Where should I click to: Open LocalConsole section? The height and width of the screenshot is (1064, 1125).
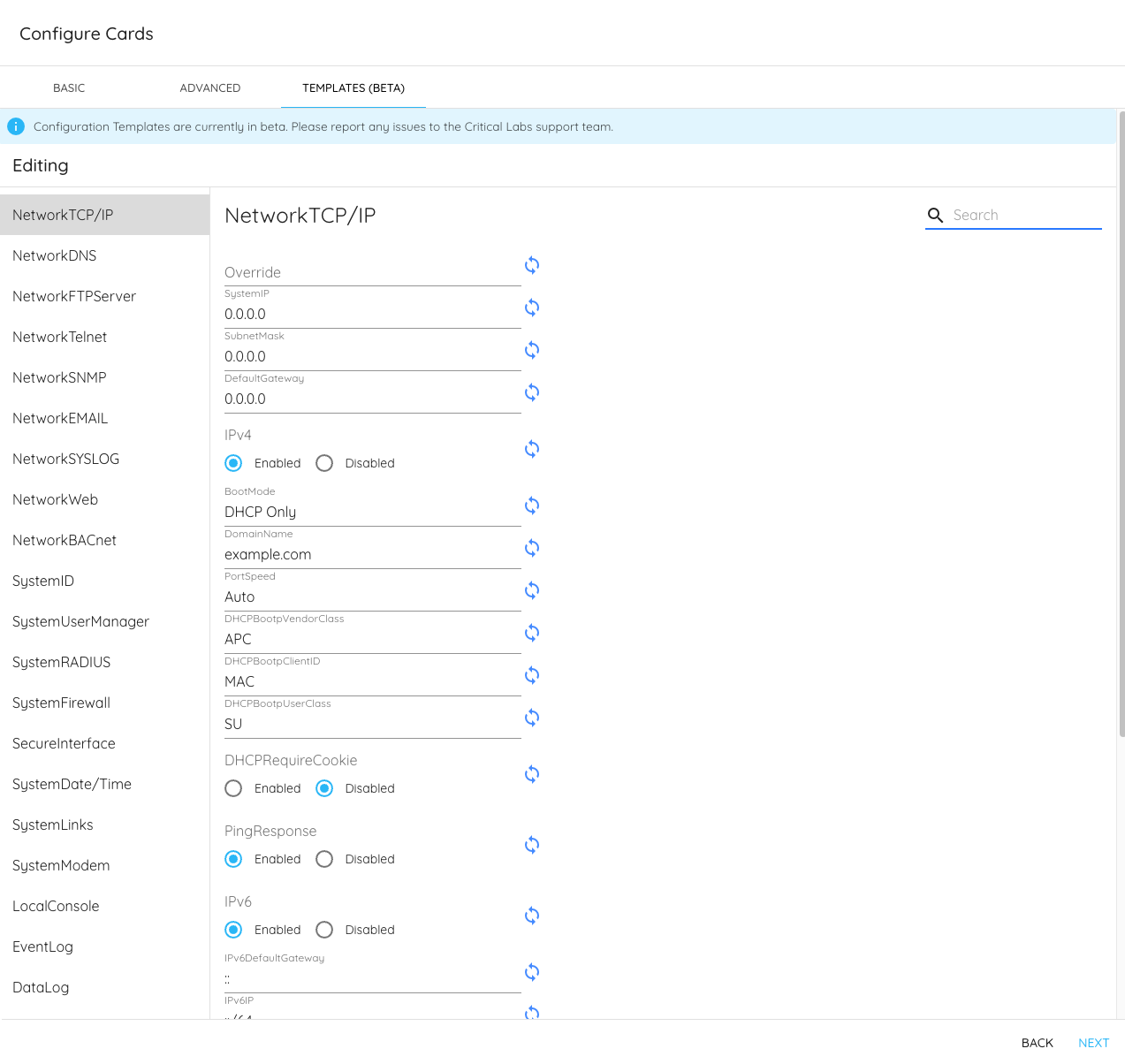(x=104, y=906)
